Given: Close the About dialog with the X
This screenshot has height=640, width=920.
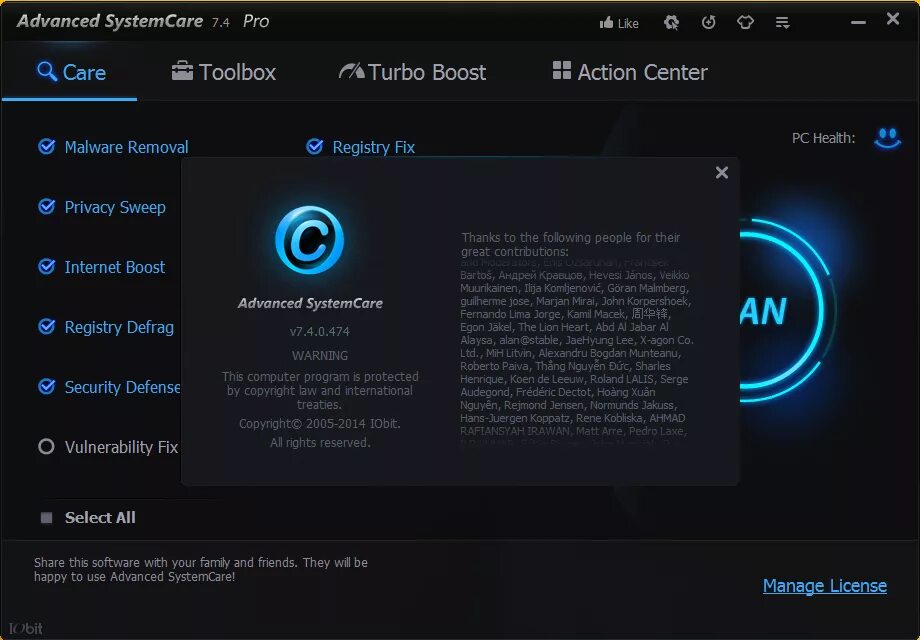Looking at the screenshot, I should point(722,172).
